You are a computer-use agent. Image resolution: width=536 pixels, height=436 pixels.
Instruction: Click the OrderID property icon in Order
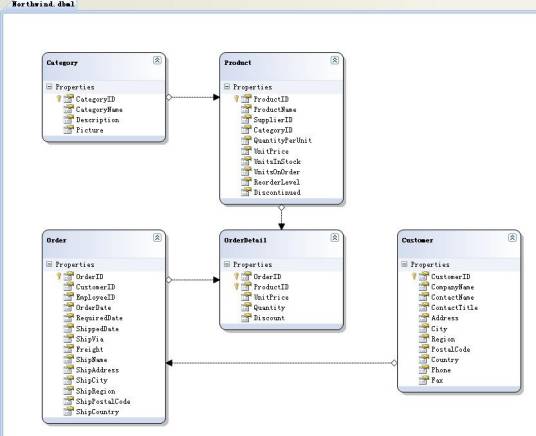click(x=69, y=276)
